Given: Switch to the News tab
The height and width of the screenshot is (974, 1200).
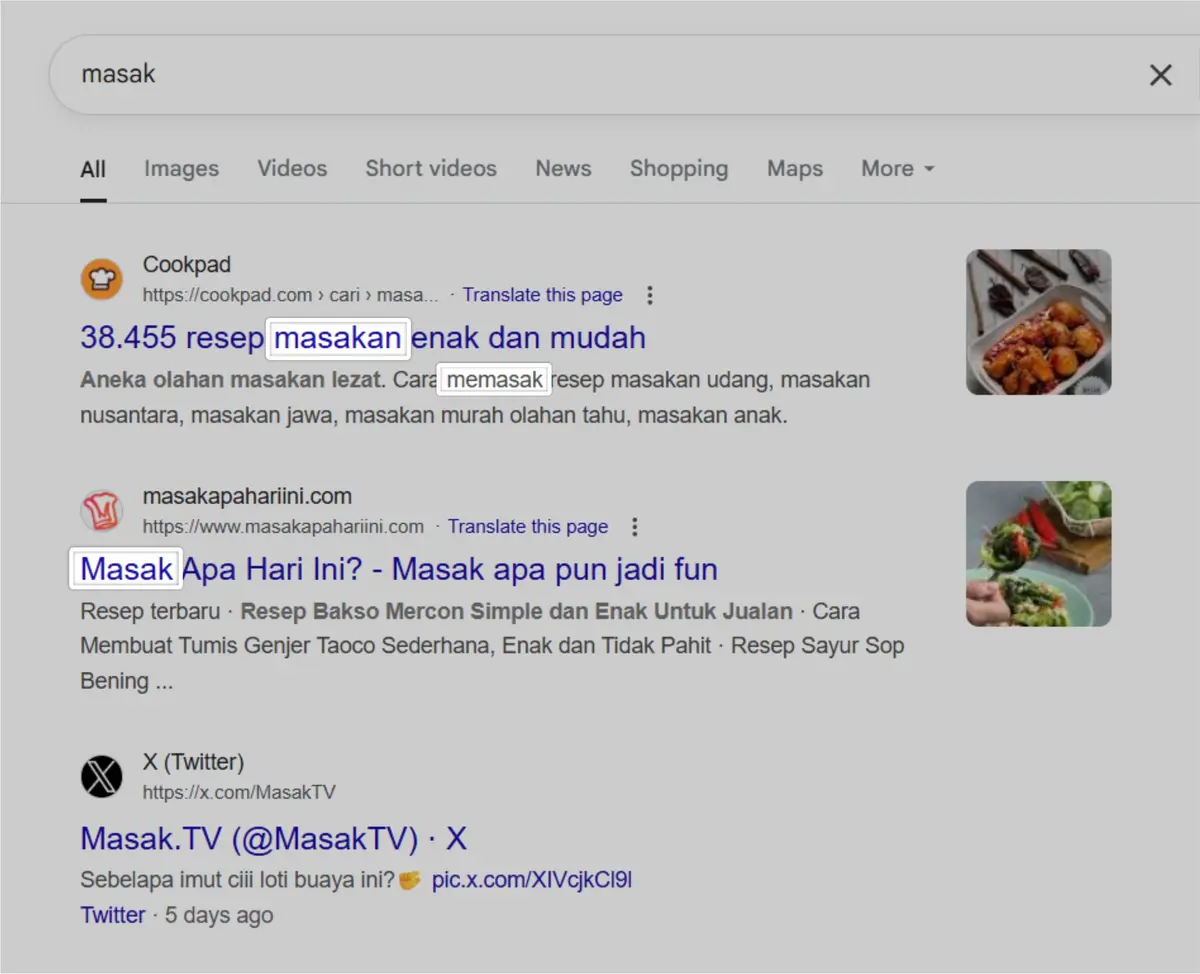Looking at the screenshot, I should 563,168.
